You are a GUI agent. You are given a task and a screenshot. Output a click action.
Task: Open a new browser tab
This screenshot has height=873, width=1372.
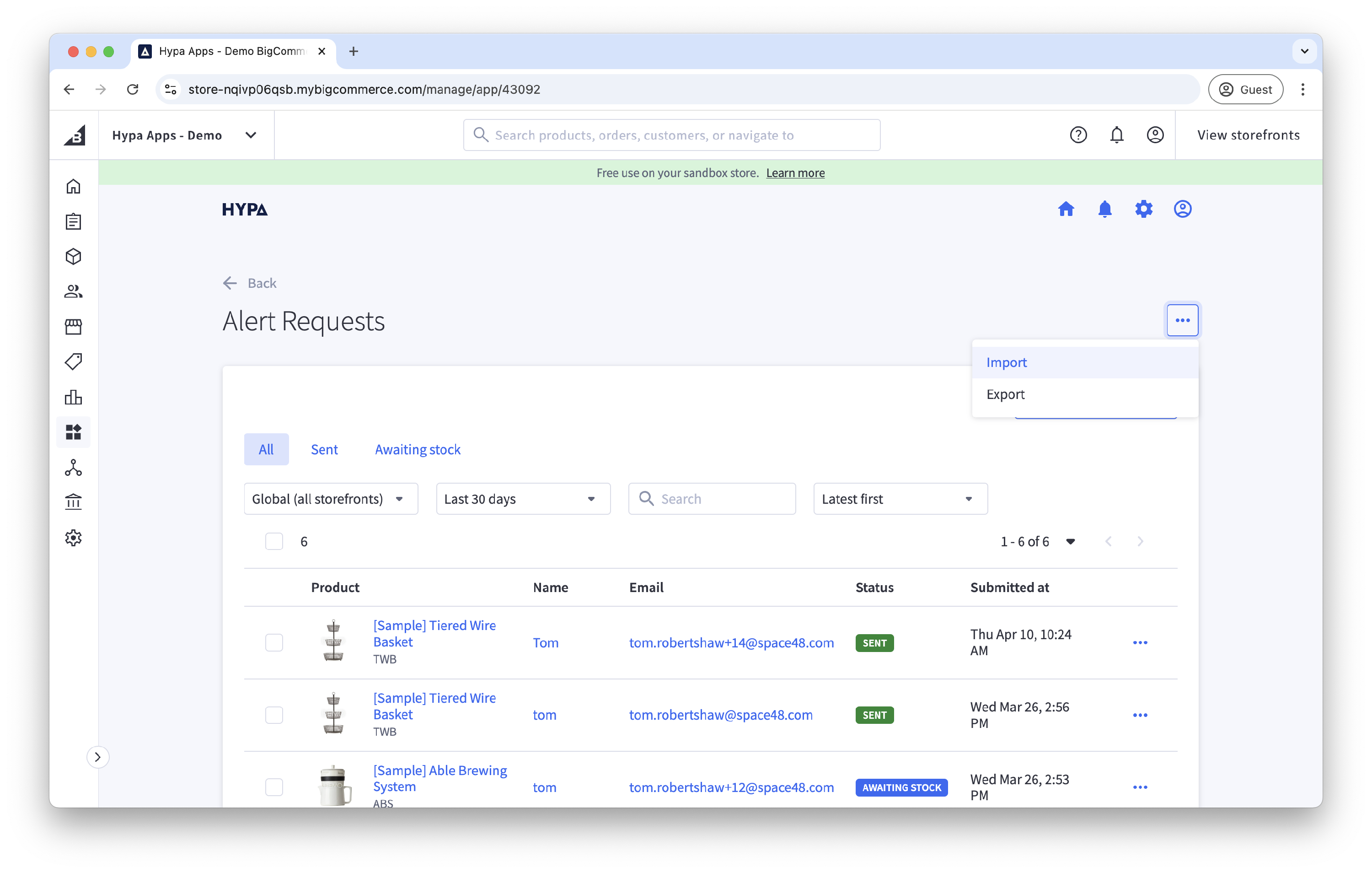tap(353, 51)
